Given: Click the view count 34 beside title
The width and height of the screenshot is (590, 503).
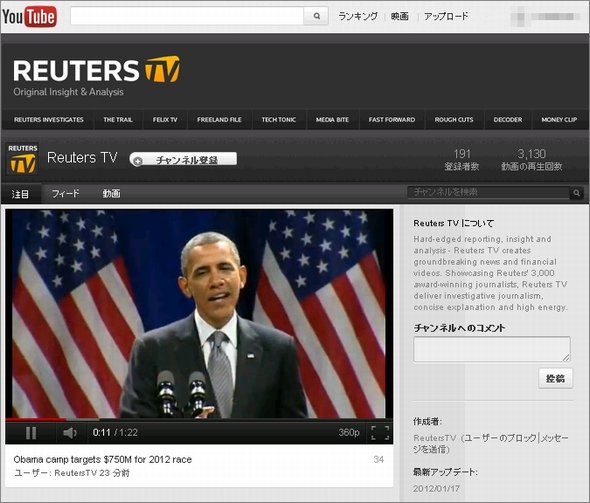Looking at the screenshot, I should point(379,459).
